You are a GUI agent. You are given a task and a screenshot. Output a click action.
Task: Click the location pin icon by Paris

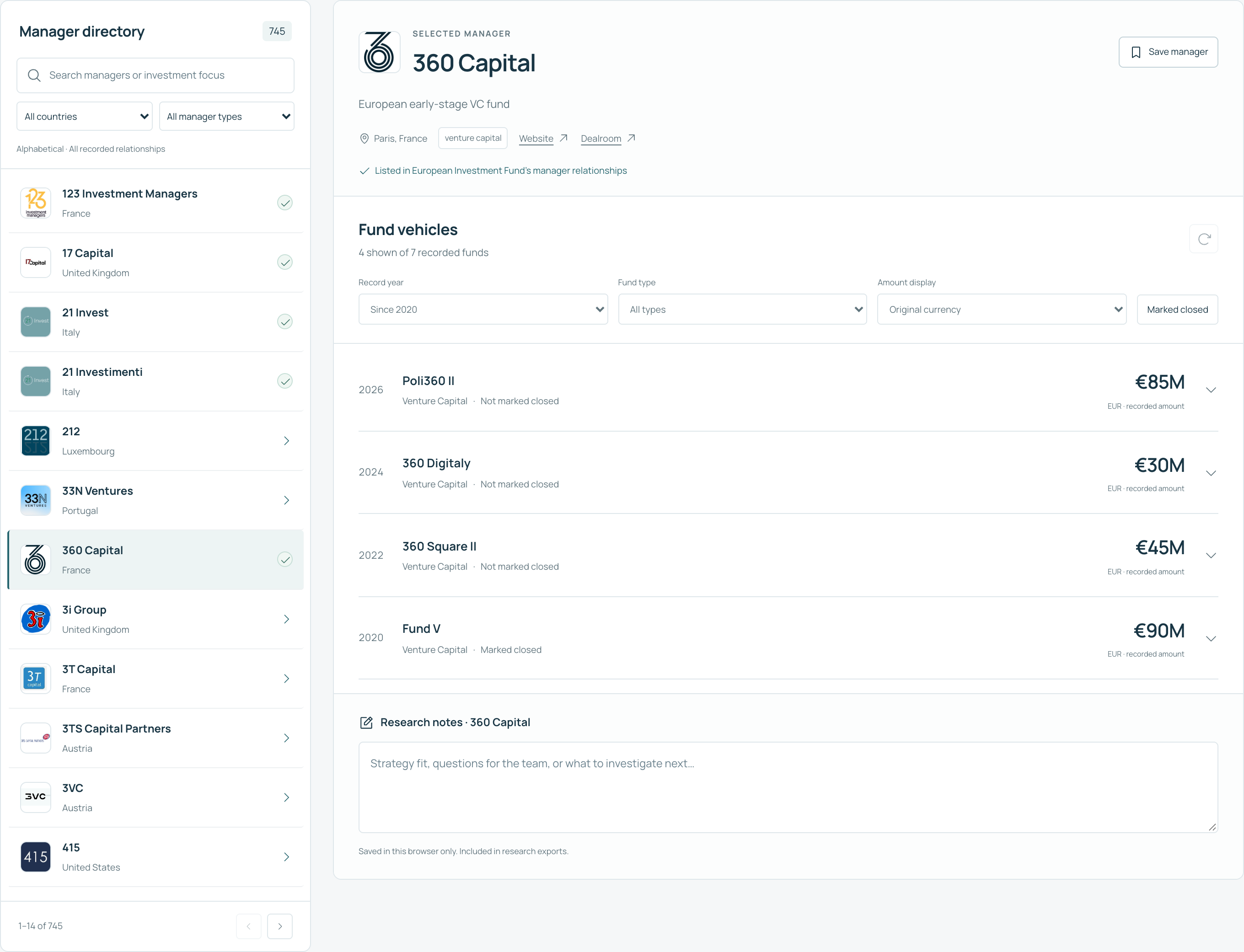365,138
